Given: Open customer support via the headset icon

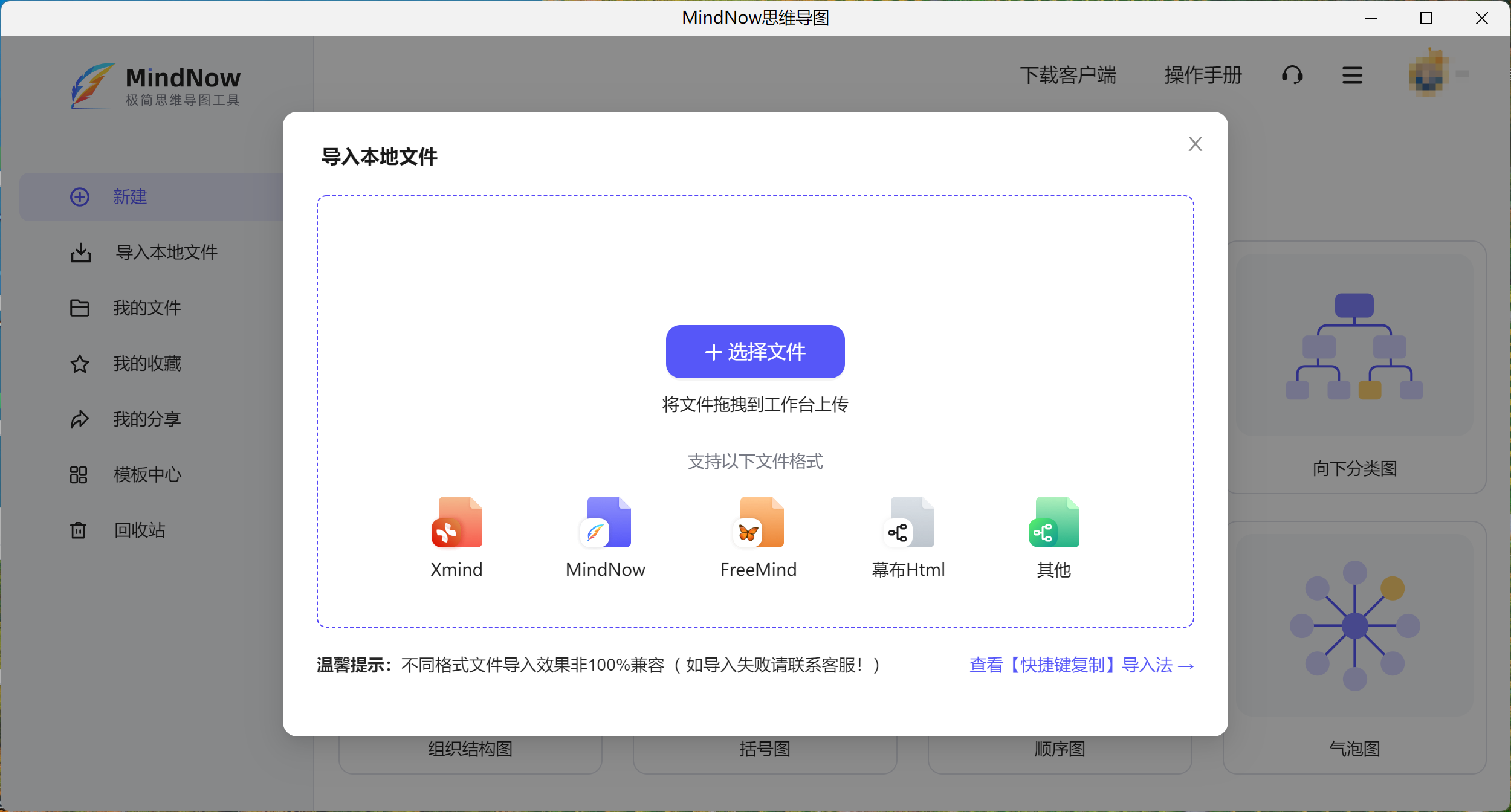Looking at the screenshot, I should (x=1290, y=75).
